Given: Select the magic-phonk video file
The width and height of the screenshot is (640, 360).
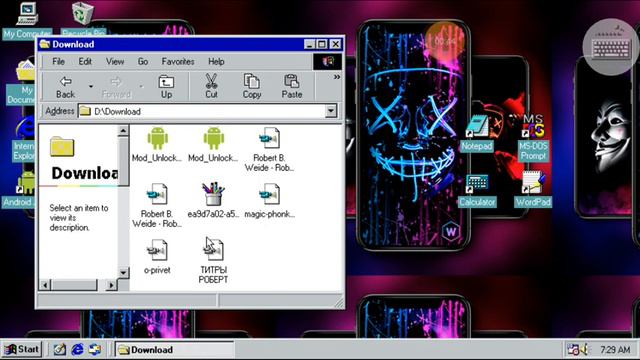Looking at the screenshot, I should click(x=269, y=200).
